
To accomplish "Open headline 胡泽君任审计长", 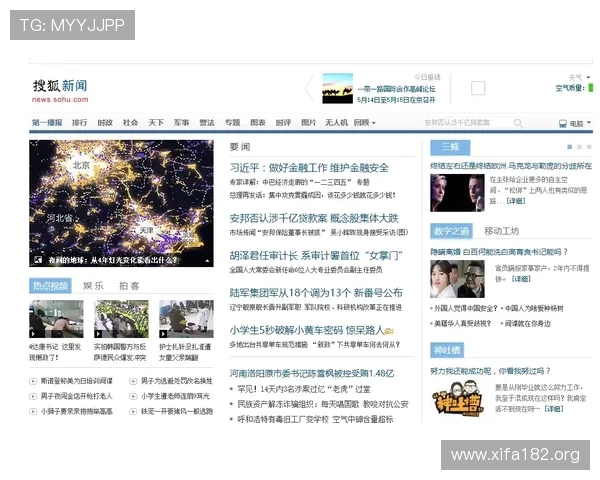I will (316, 256).
